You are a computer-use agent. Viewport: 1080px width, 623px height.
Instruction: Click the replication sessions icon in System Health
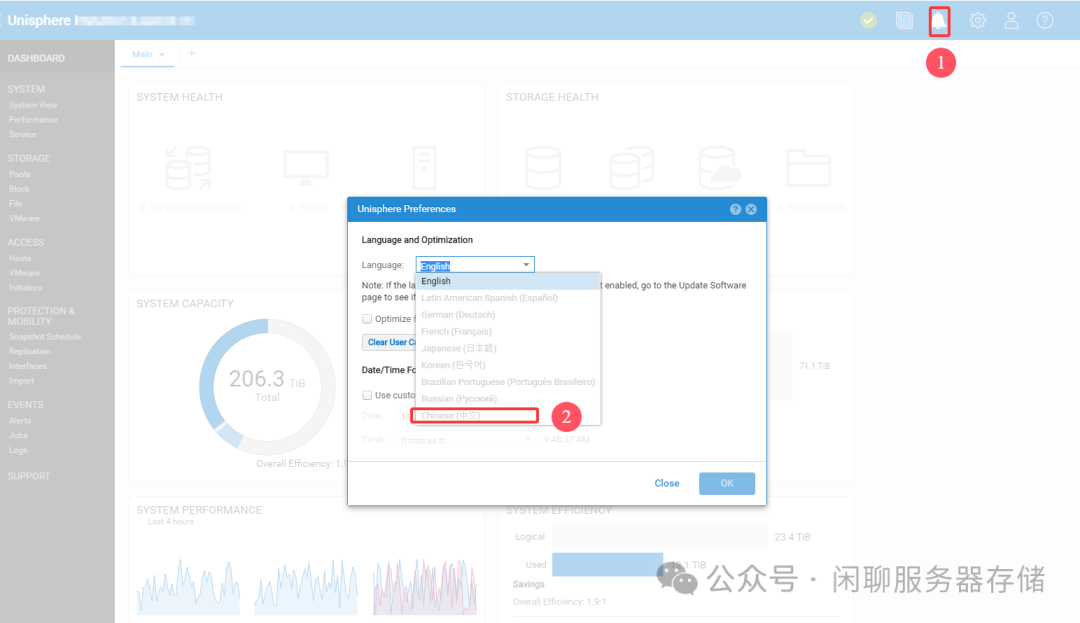pos(188,168)
